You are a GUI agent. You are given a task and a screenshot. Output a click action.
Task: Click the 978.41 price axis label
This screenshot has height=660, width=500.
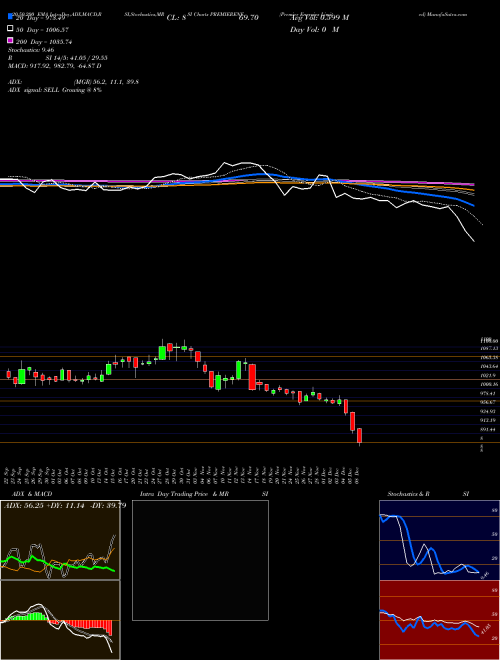pyautogui.click(x=489, y=394)
